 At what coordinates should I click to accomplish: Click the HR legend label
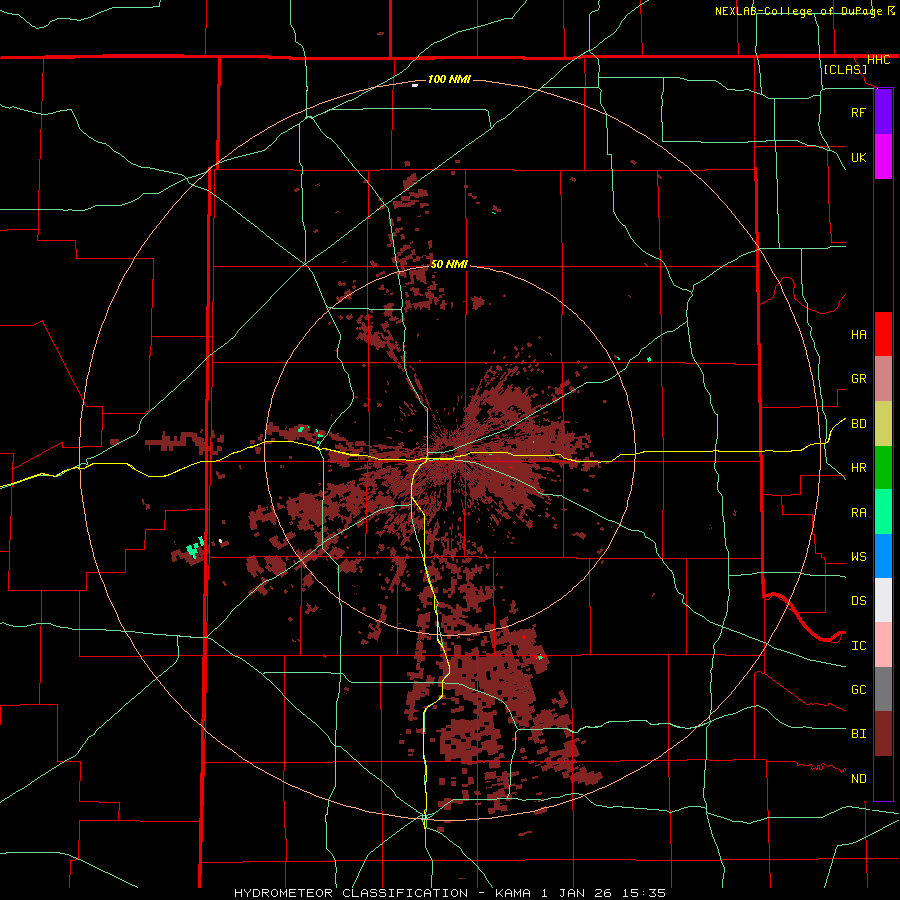coord(858,468)
